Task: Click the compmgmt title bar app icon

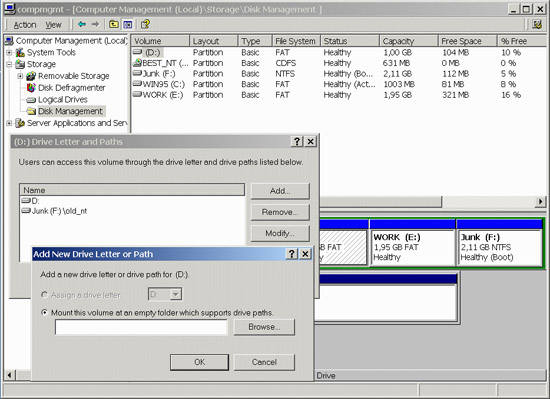Action: coord(9,9)
